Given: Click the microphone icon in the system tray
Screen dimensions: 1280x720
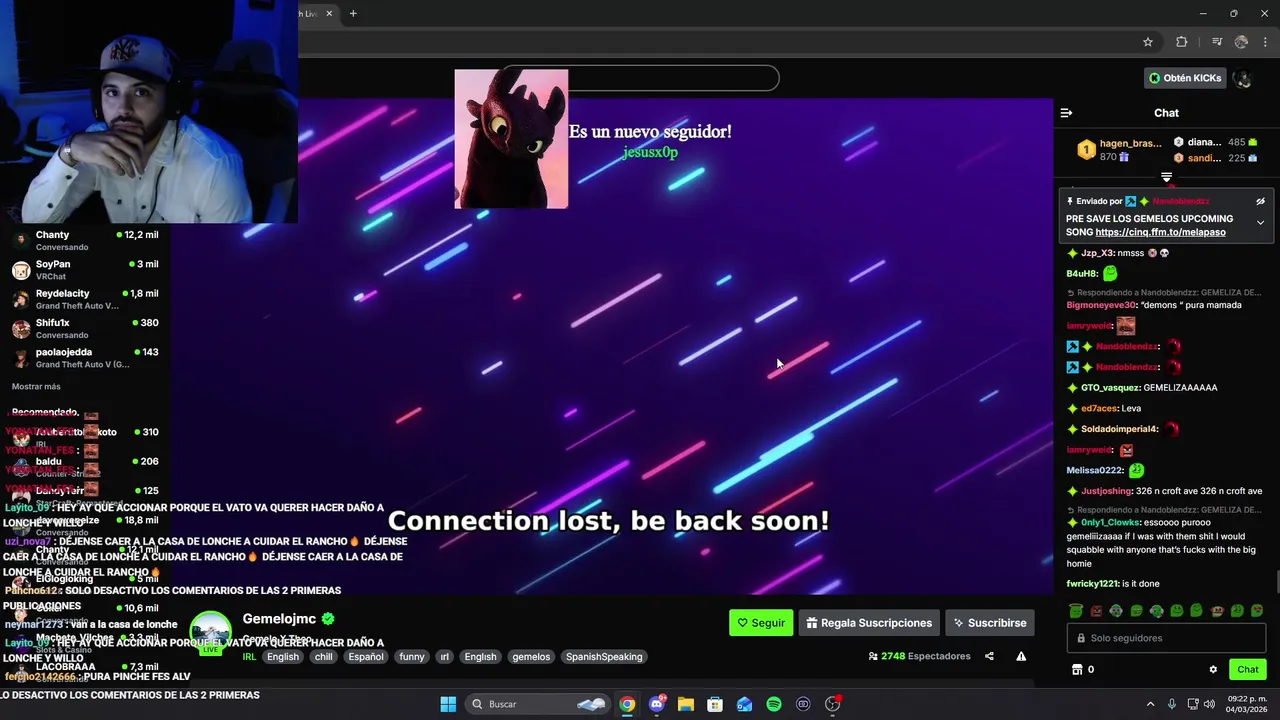Looking at the screenshot, I should click(1172, 704).
